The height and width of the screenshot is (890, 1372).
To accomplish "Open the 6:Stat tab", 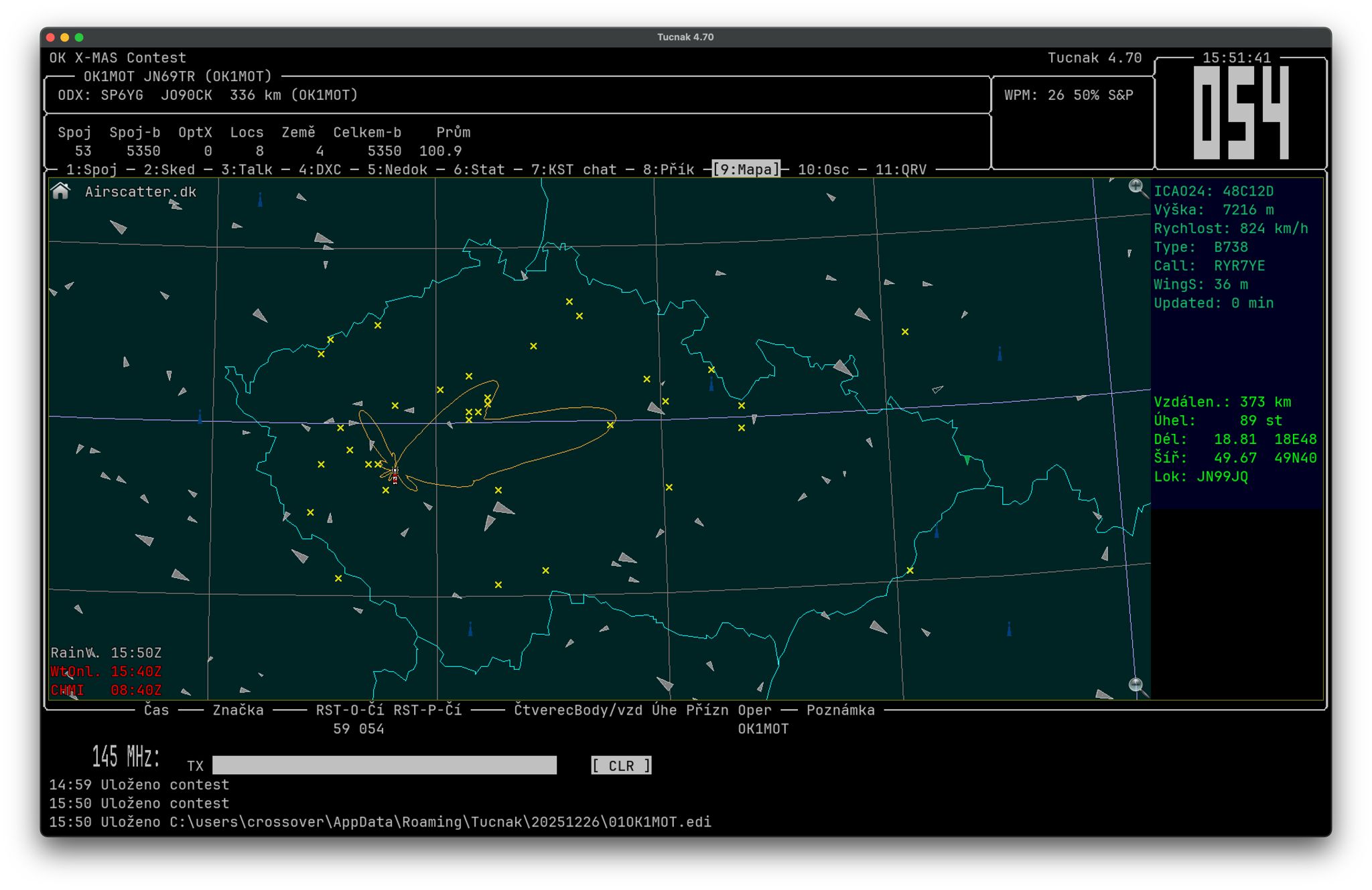I will [479, 170].
